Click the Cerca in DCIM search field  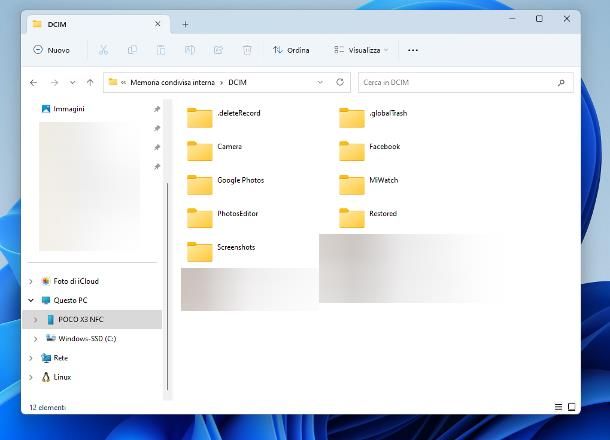466,82
